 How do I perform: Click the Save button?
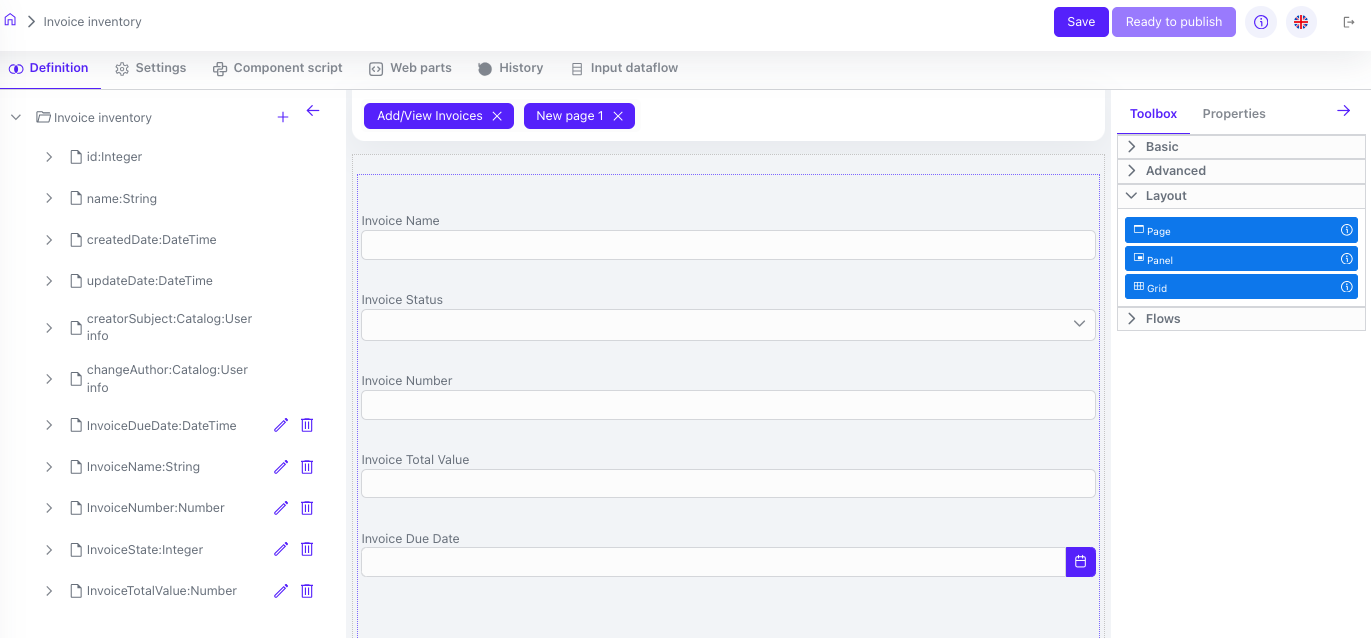coord(1080,22)
